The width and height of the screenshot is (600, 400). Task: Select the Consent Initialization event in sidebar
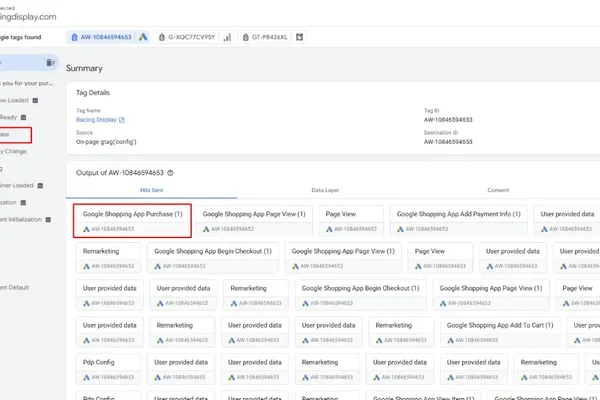[21, 220]
